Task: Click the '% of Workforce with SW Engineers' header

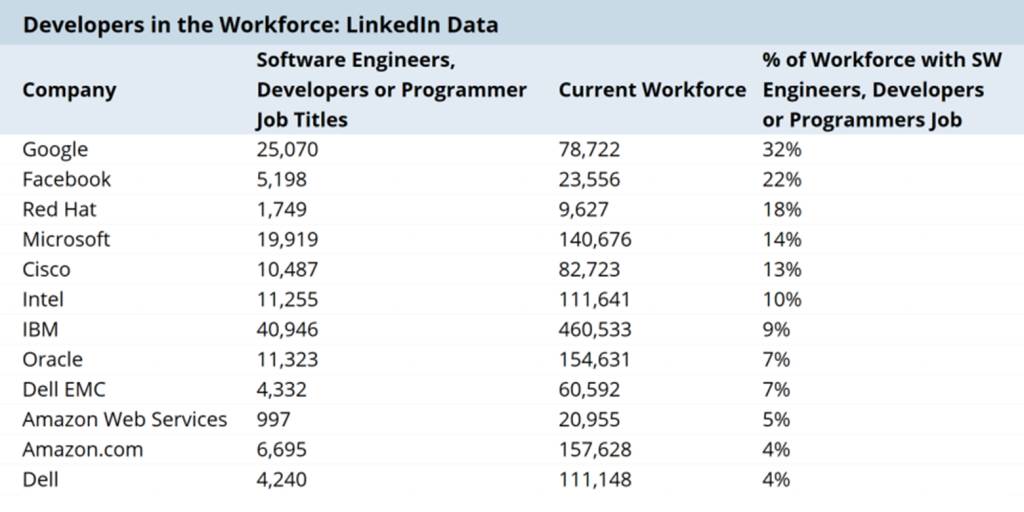Action: point(882,90)
